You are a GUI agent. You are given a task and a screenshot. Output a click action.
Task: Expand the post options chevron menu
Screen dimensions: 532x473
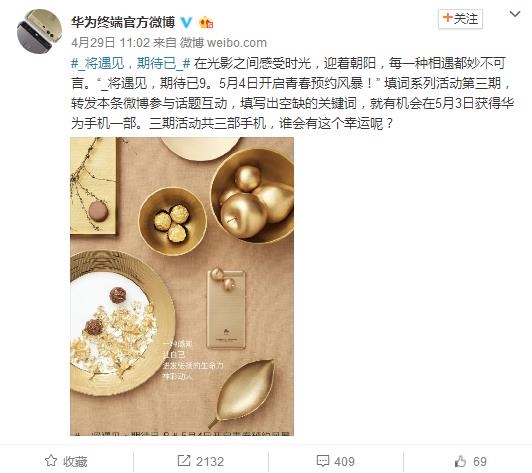515,14
